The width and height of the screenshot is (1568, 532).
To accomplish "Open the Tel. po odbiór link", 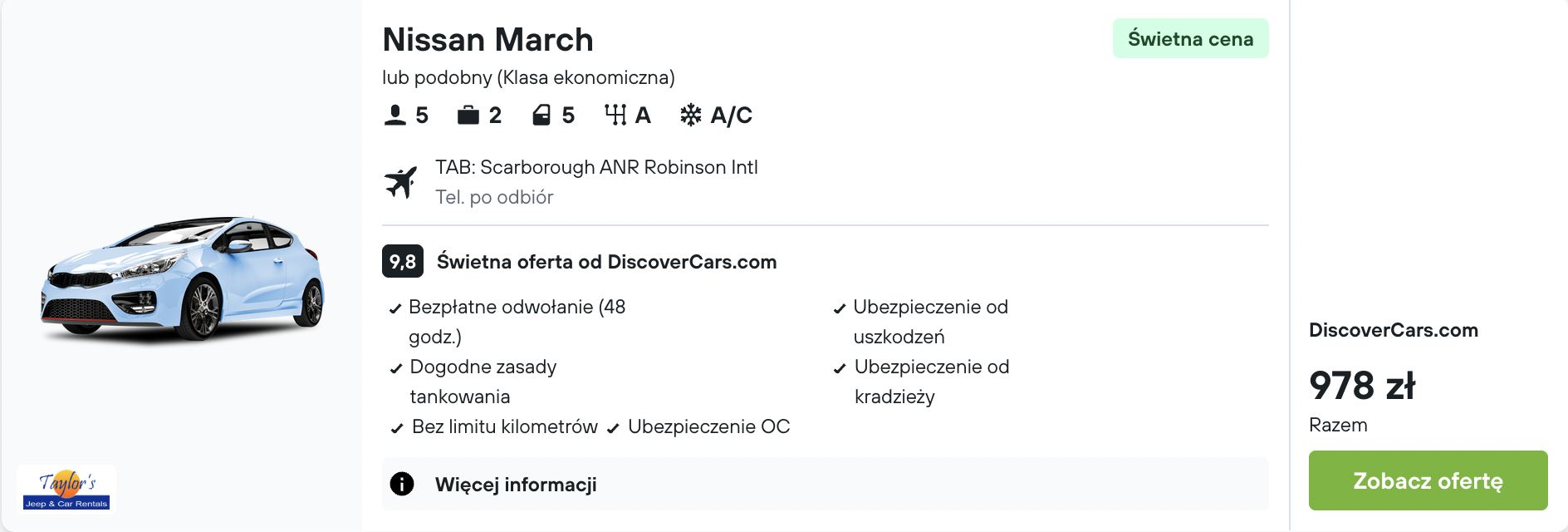I will [x=493, y=198].
